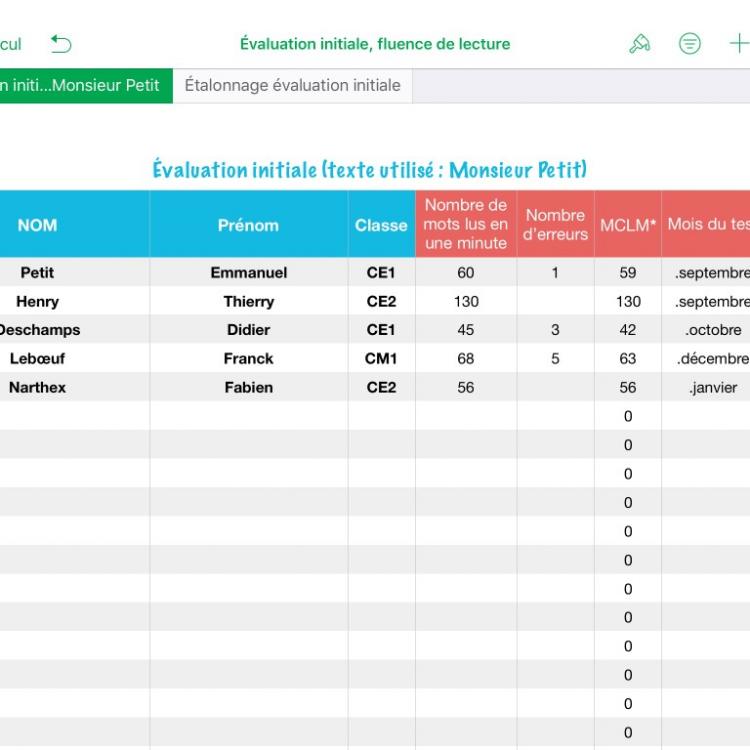
Task: Select the MCLM cell 42
Action: (x=628, y=330)
